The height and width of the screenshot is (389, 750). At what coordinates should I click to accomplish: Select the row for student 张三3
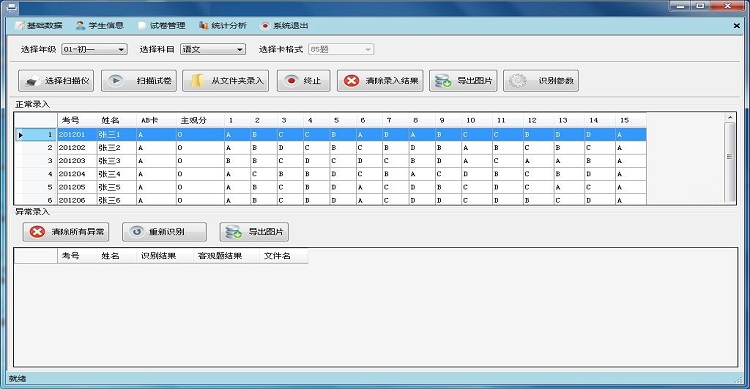point(330,161)
